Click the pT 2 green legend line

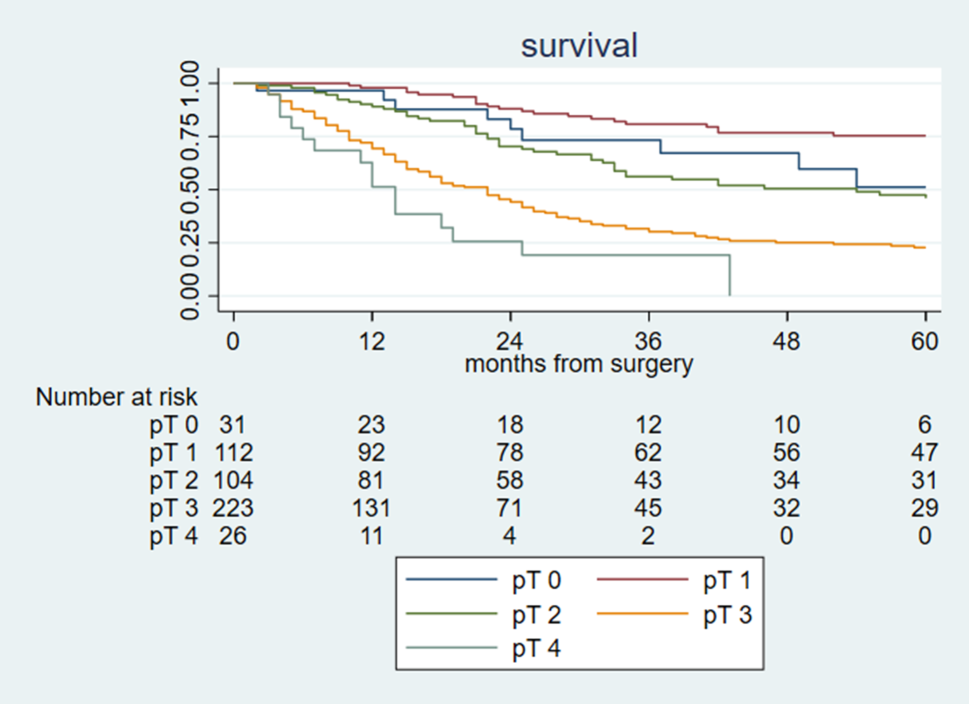[454, 614]
